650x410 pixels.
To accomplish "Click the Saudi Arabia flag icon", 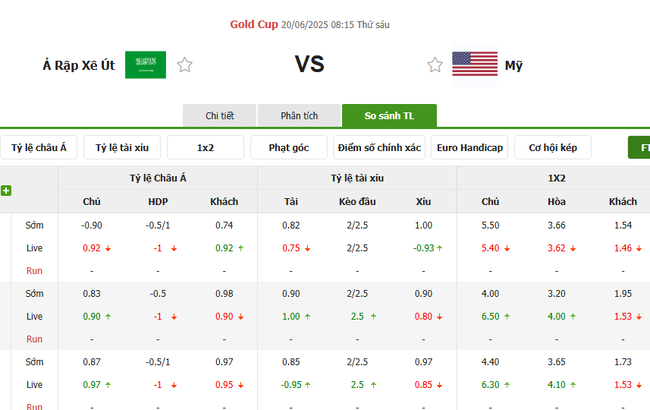I will tap(146, 65).
